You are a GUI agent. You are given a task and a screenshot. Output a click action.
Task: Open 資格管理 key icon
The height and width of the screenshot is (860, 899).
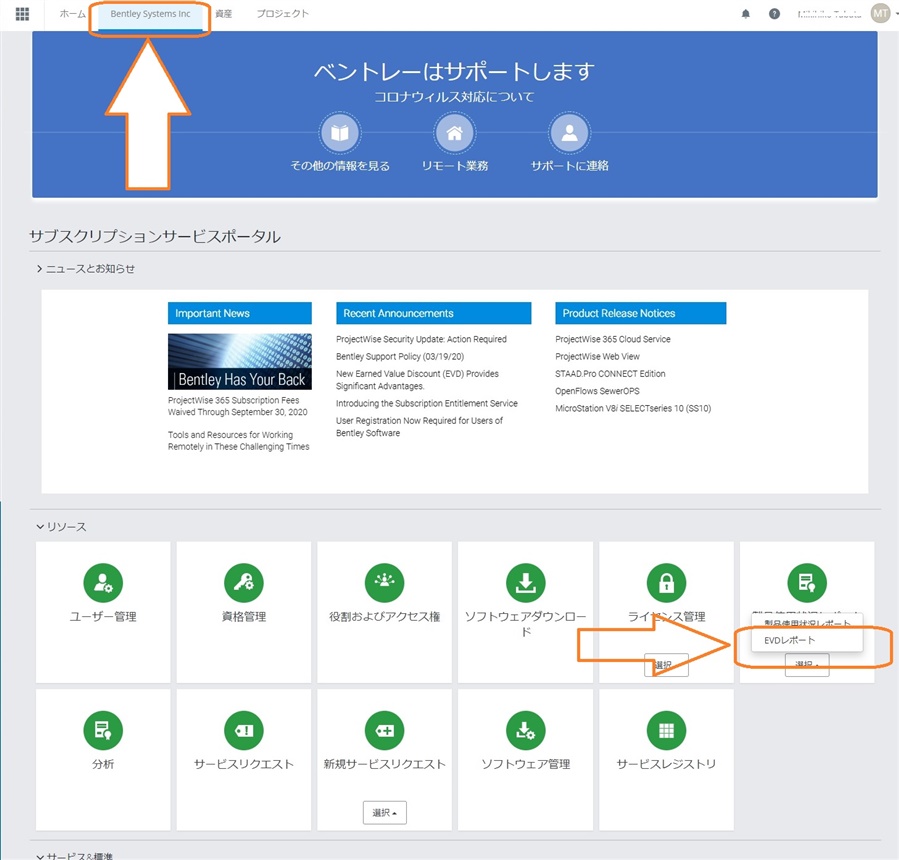point(244,583)
